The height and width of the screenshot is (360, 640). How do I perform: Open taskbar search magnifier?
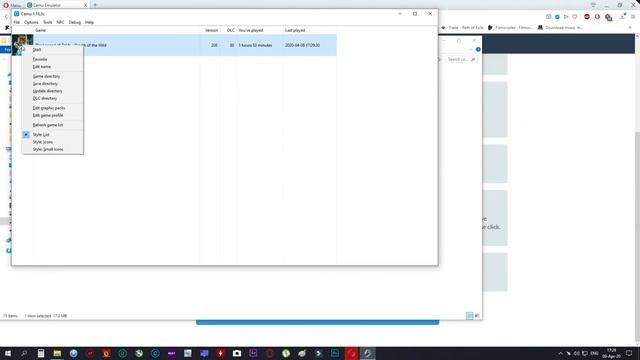[x=24, y=353]
